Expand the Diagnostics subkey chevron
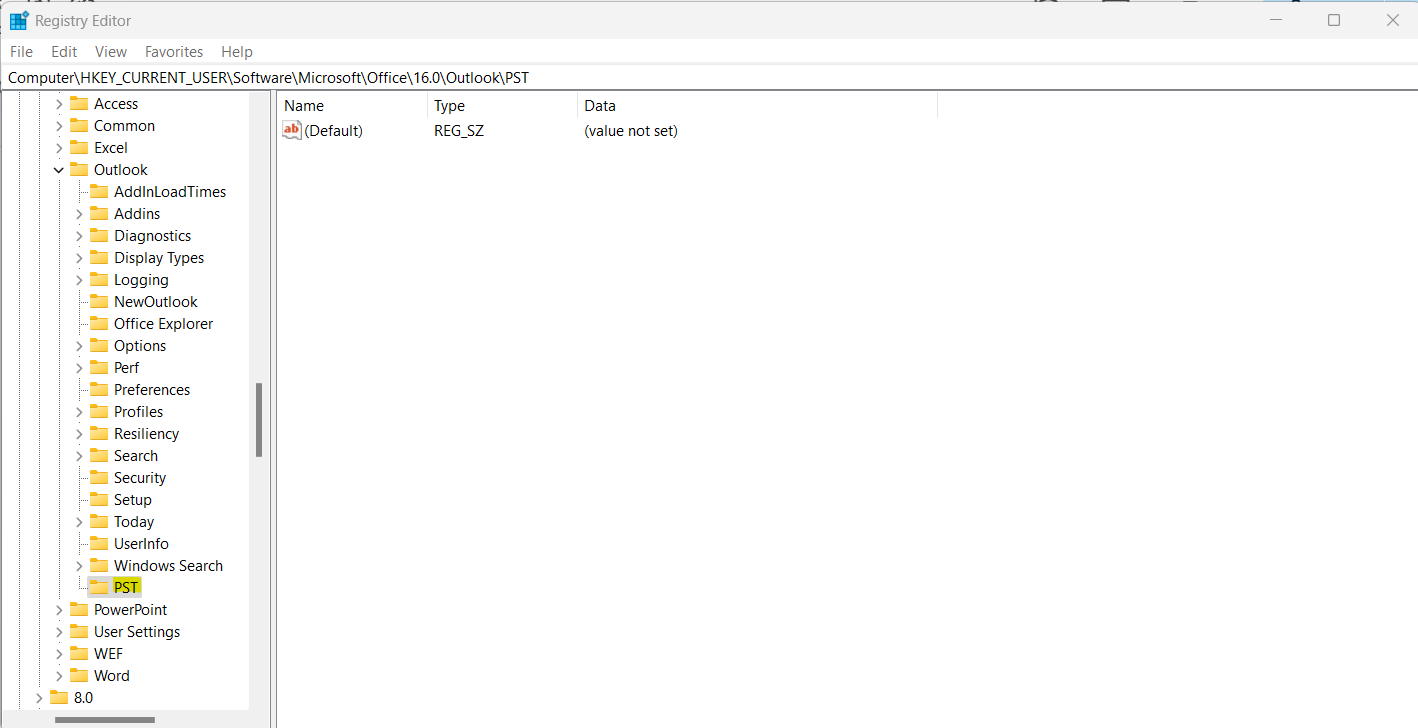Screen dimensions: 1418x728 (x=79, y=236)
